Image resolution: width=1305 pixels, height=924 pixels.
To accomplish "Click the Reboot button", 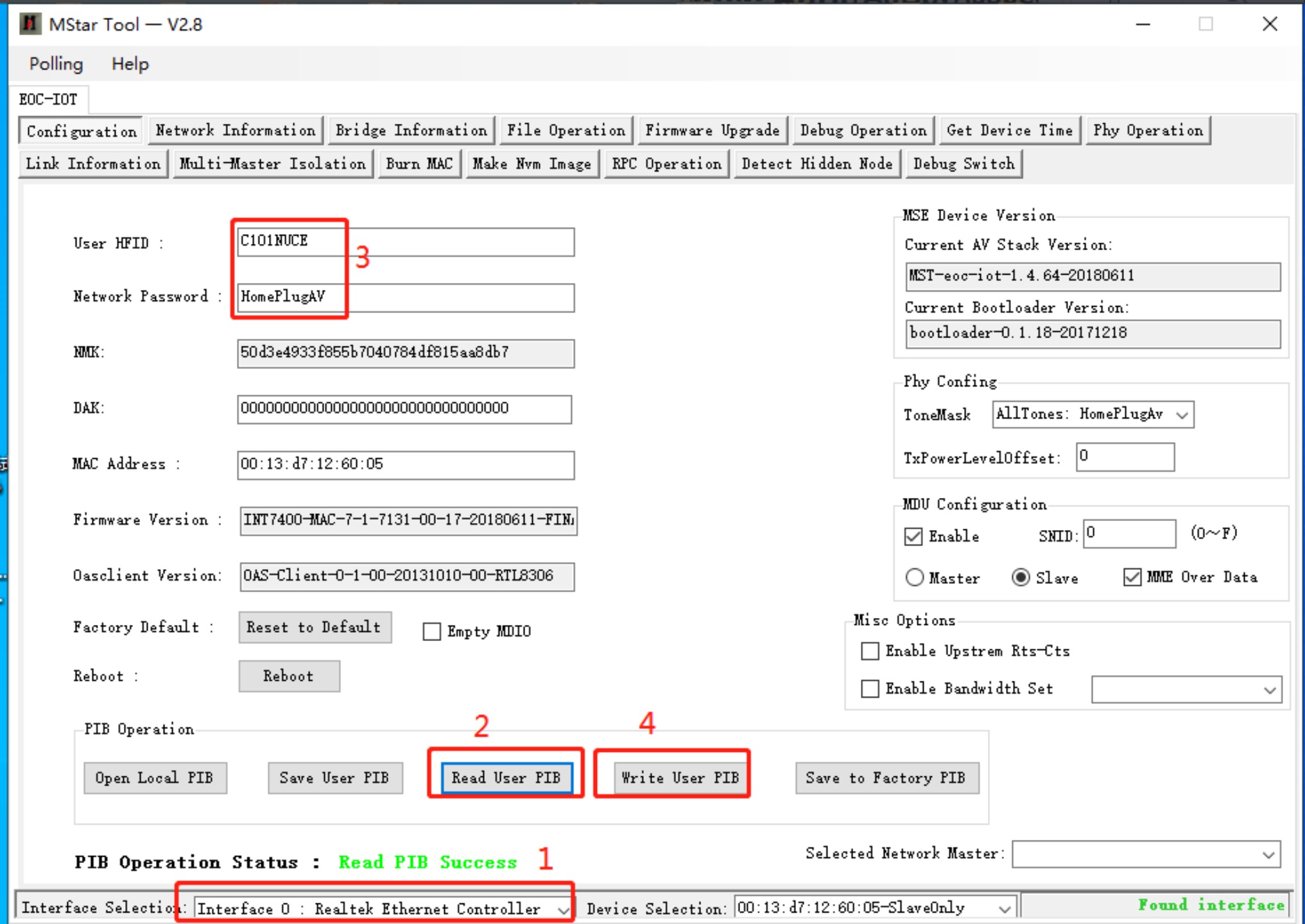I will click(289, 676).
